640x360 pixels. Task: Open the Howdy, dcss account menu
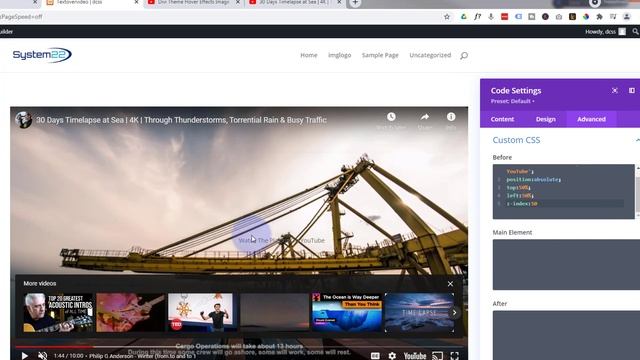[605, 31]
